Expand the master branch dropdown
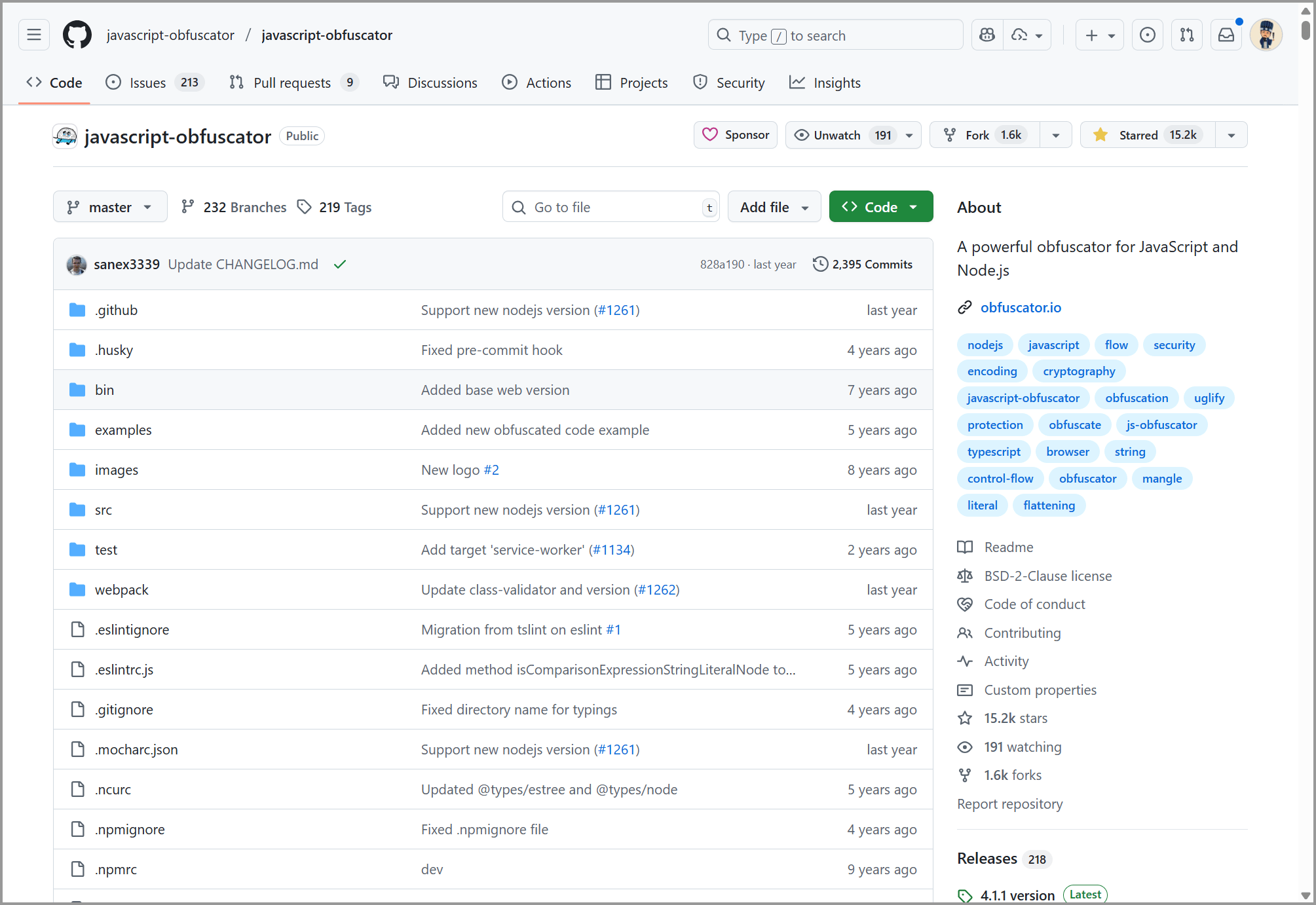This screenshot has height=905, width=1316. point(110,207)
